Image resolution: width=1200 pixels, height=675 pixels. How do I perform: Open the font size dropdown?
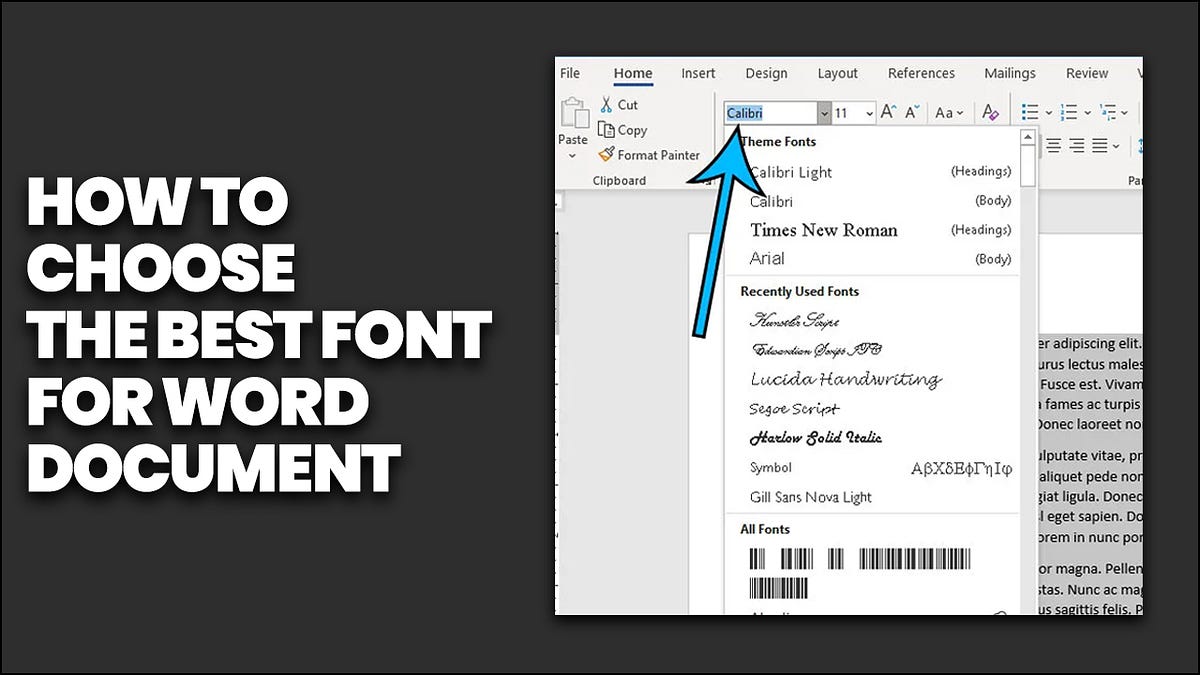(866, 113)
